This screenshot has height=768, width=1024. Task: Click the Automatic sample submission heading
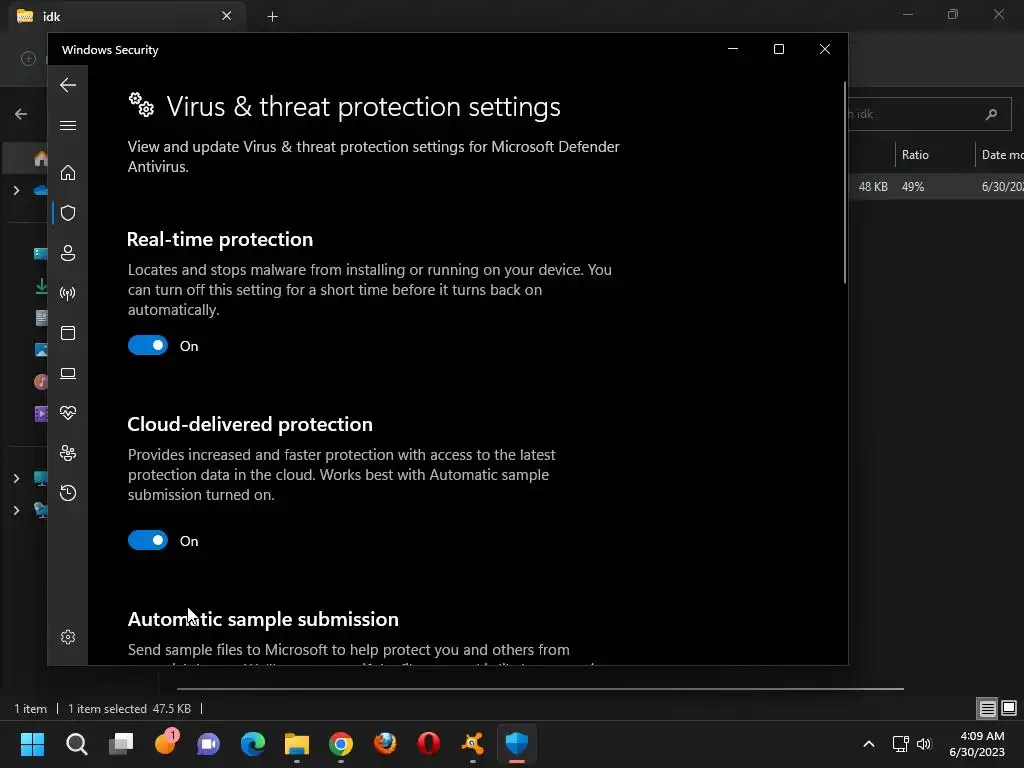click(x=263, y=619)
